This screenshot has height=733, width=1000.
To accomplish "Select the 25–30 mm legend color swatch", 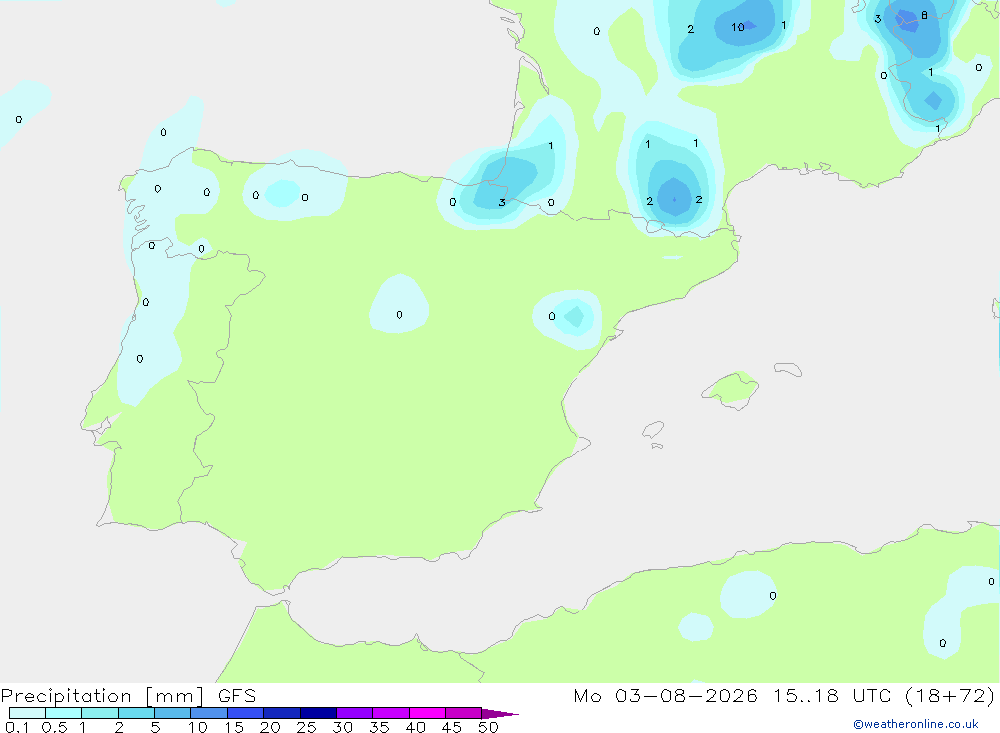I will point(318,713).
